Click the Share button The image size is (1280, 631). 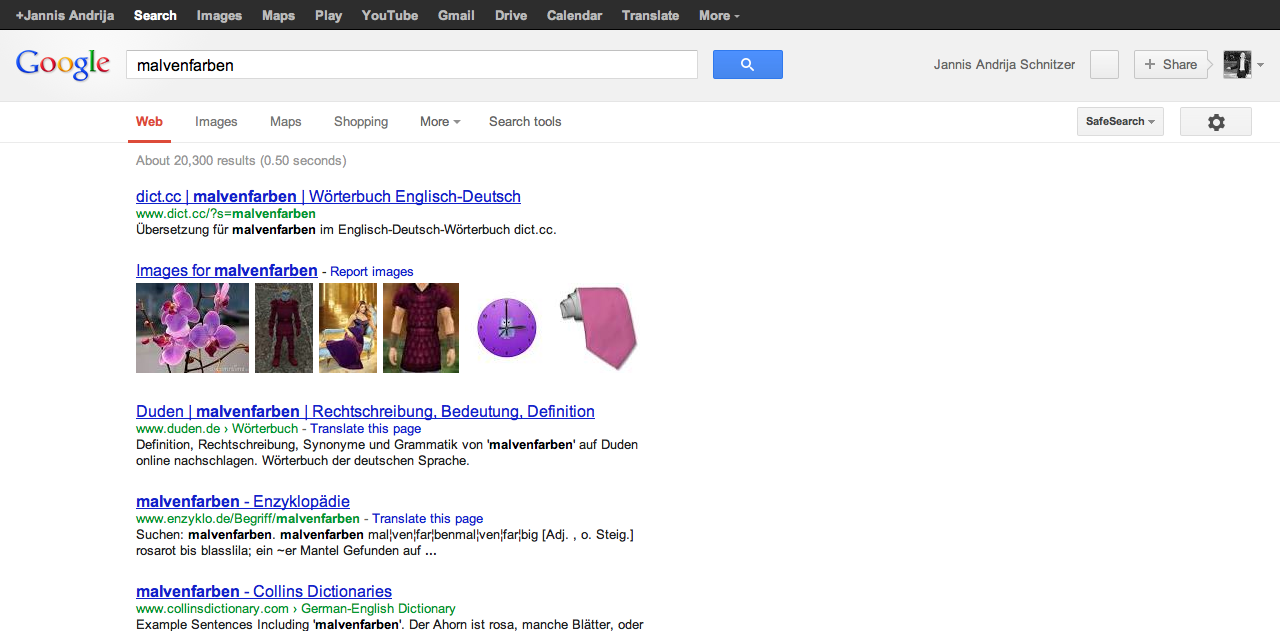[x=1171, y=64]
